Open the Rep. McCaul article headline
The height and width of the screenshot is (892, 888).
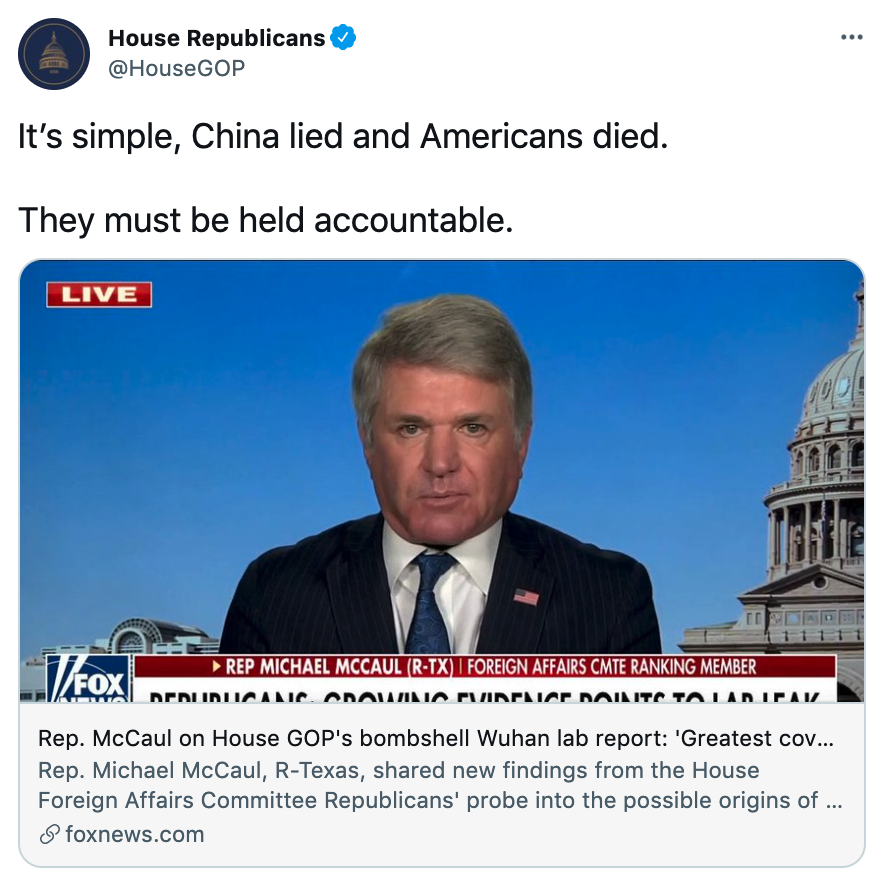point(436,738)
